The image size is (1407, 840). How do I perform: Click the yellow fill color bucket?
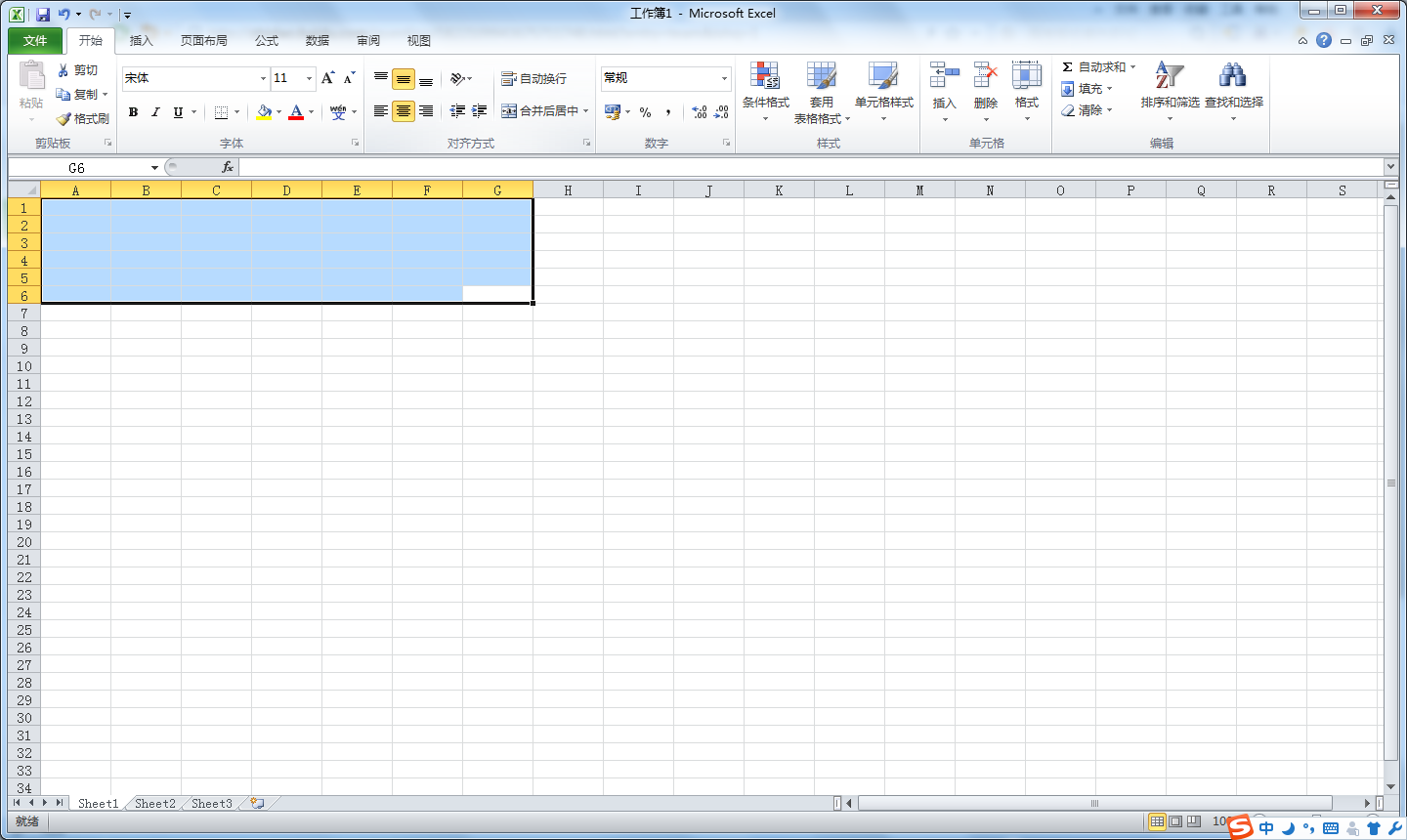click(264, 112)
